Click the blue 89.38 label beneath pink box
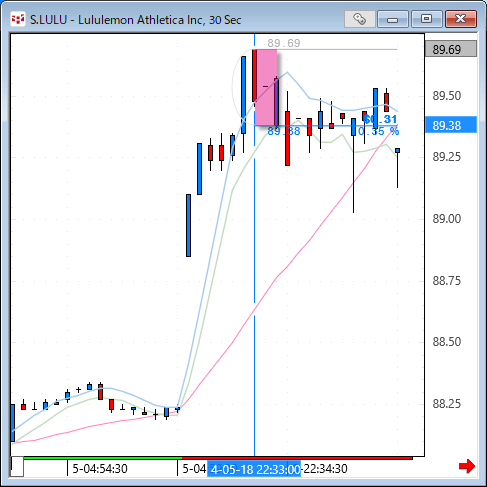 (284, 131)
